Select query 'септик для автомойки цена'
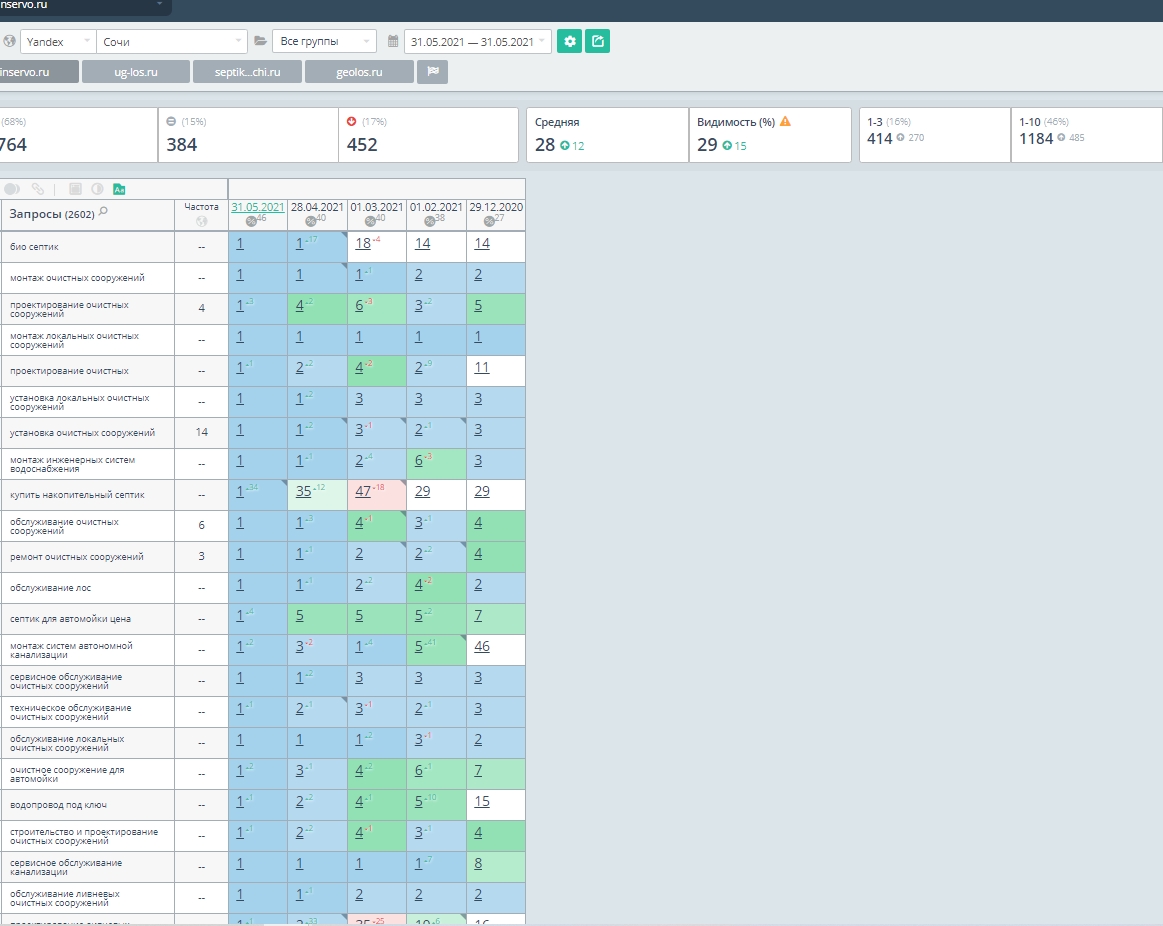 pos(70,619)
